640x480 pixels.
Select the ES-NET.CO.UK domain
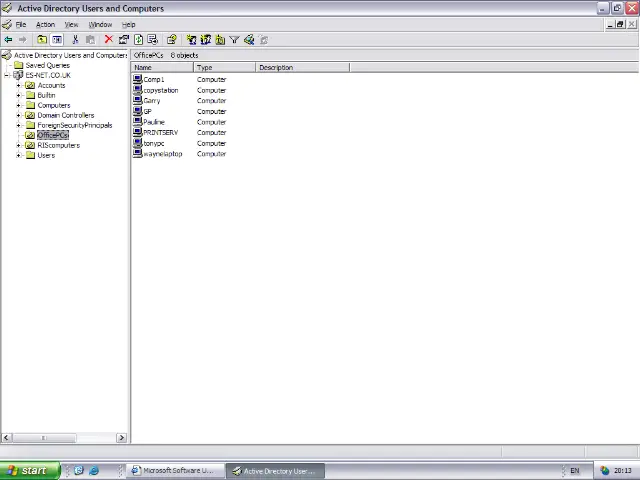click(48, 75)
